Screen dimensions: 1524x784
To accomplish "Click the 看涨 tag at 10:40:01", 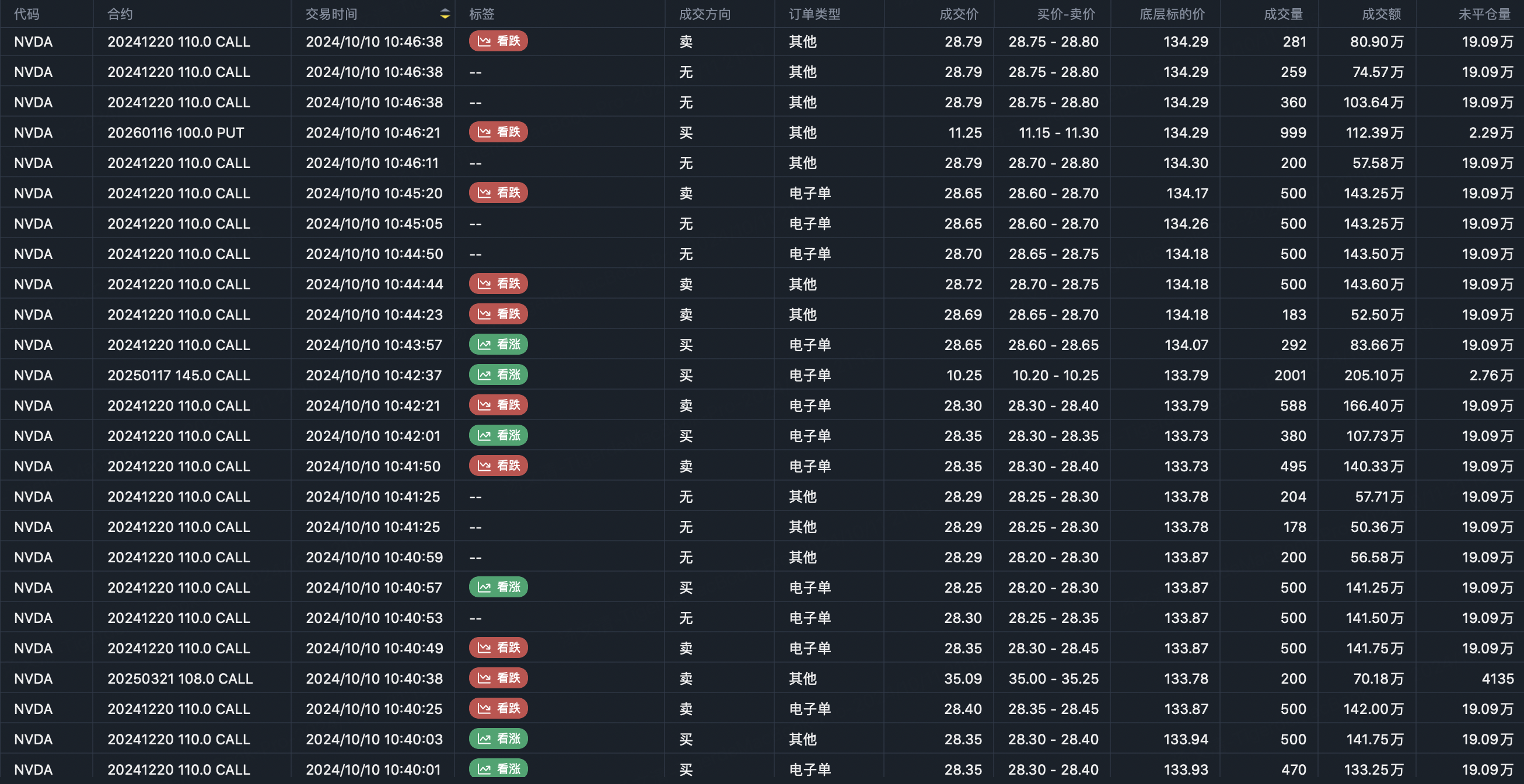I will pyautogui.click(x=498, y=769).
